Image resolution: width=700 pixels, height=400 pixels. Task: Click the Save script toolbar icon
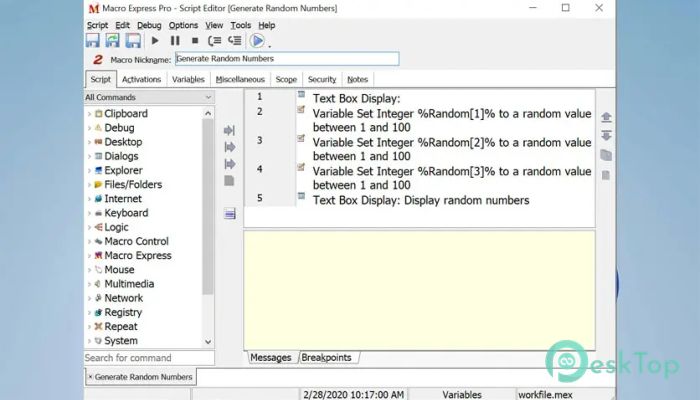pyautogui.click(x=93, y=41)
